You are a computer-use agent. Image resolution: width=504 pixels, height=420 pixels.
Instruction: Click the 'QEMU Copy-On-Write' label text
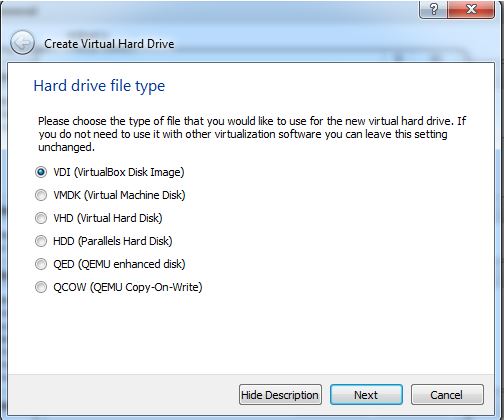[146, 287]
